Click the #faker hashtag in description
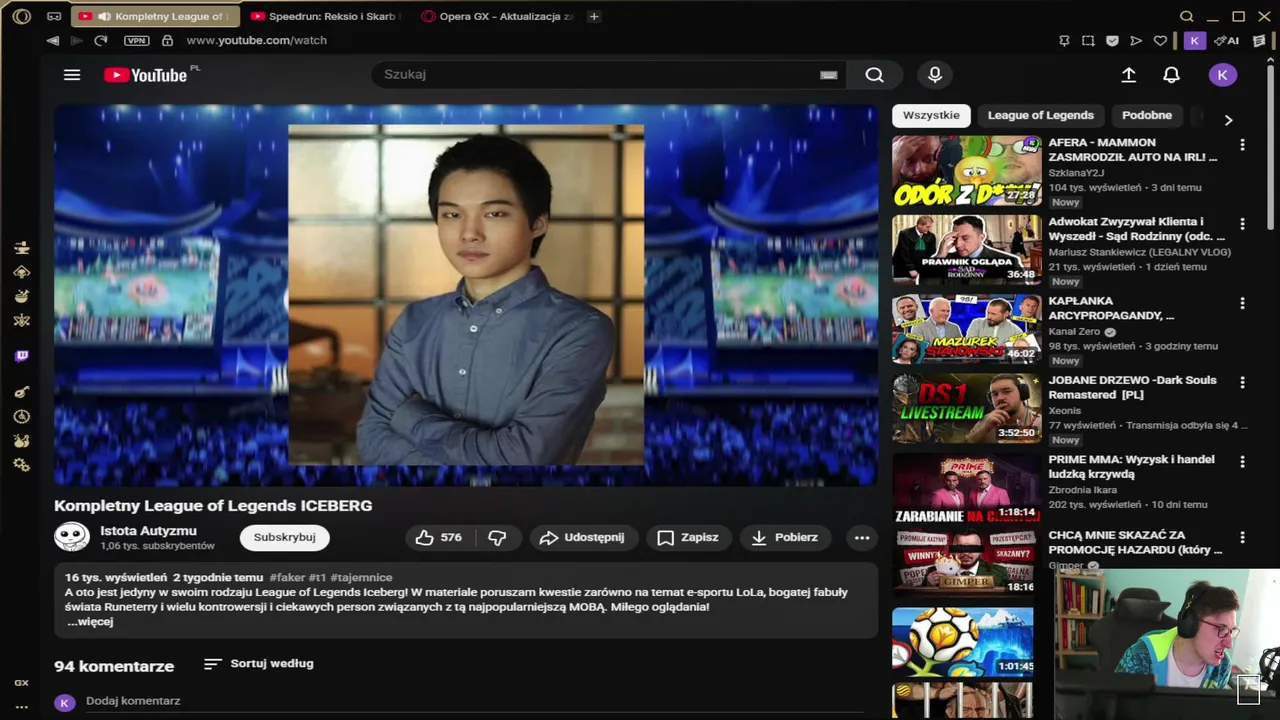Image resolution: width=1280 pixels, height=720 pixels. coord(286,578)
